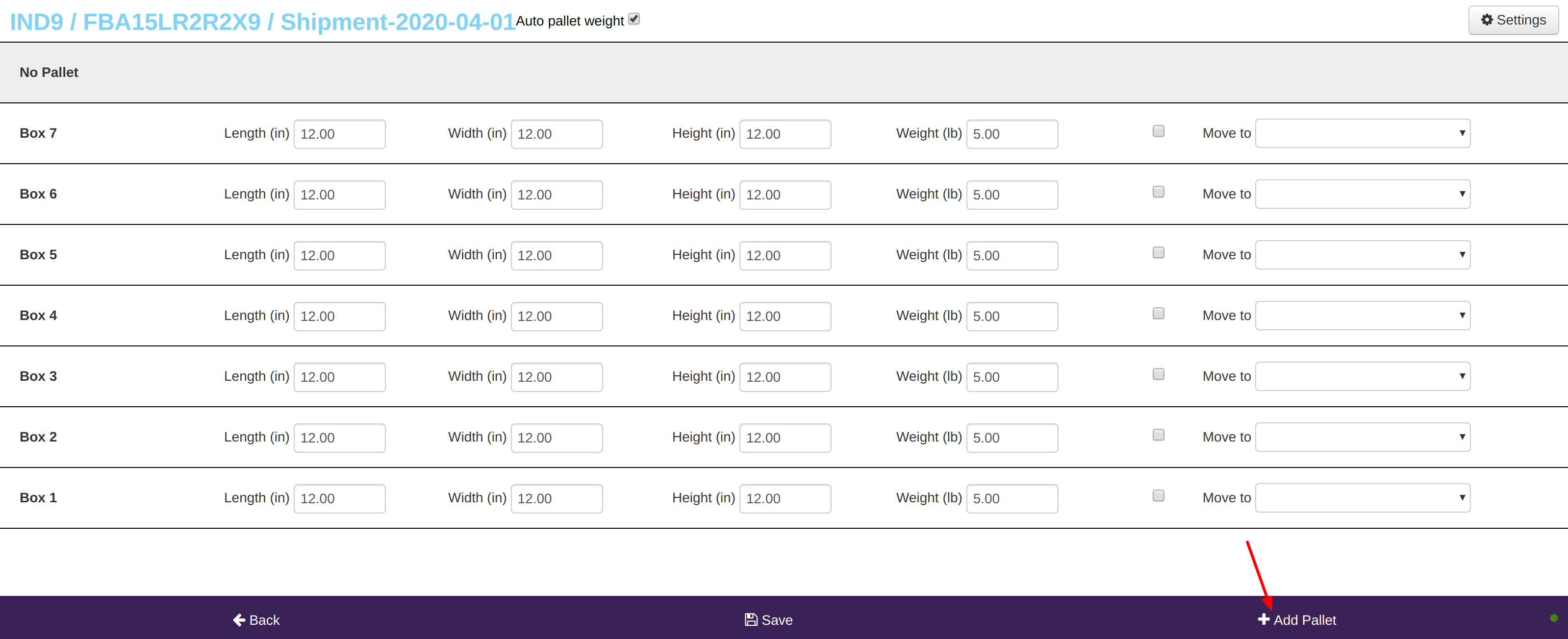Click the Box 1 Height input field
Image resolution: width=1568 pixels, height=639 pixels.
click(784, 498)
